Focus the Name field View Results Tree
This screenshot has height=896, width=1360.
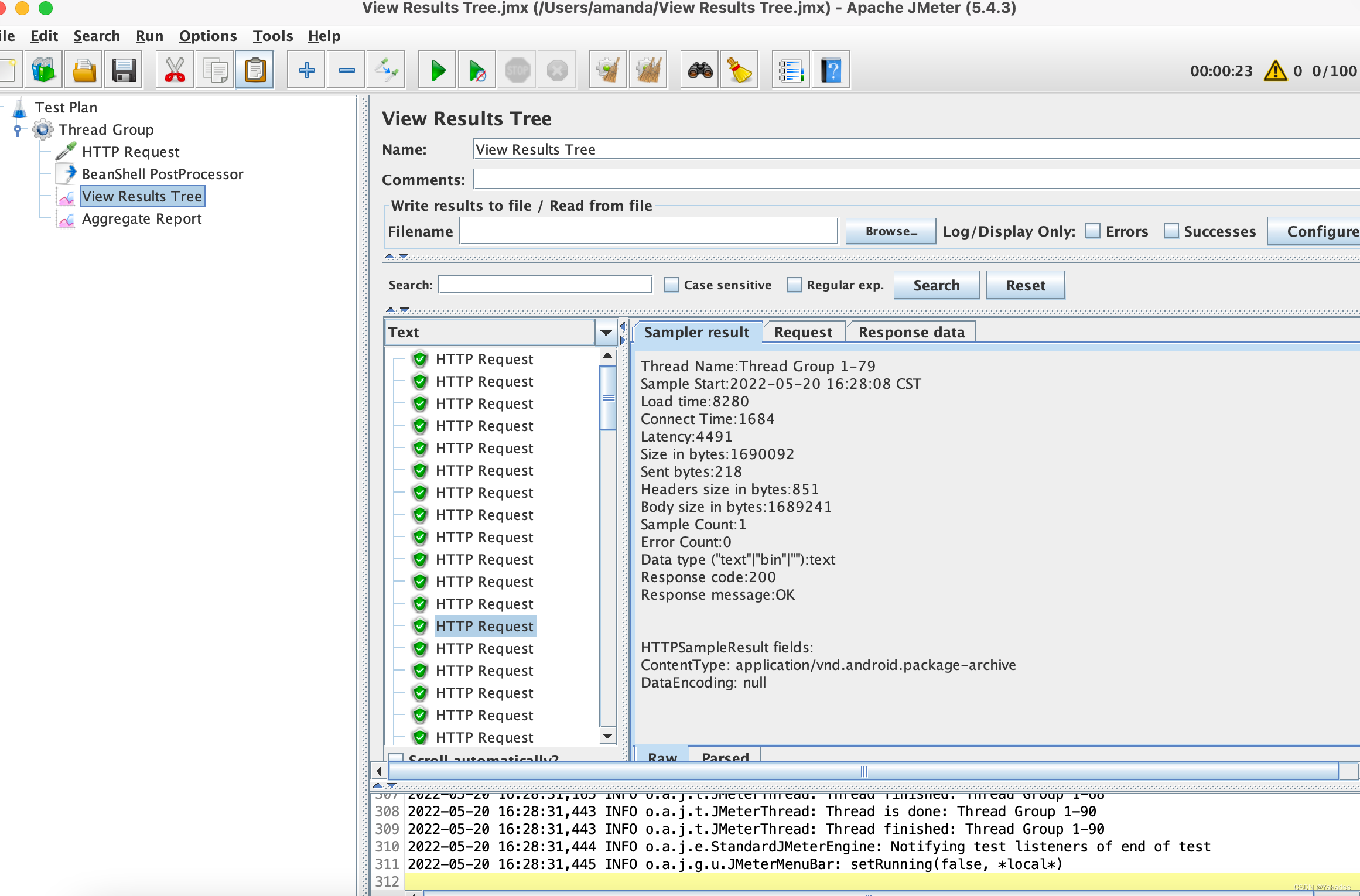pos(917,149)
